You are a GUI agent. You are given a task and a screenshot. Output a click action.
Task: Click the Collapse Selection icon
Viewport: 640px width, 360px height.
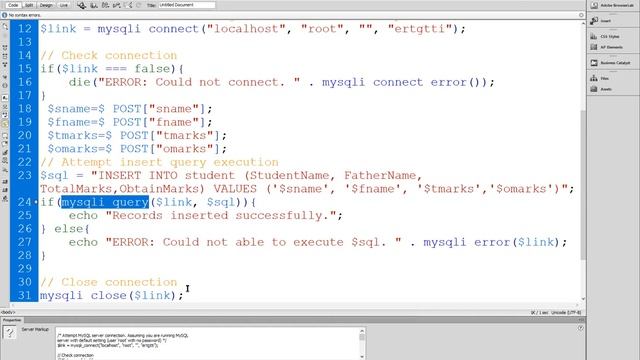point(5,56)
